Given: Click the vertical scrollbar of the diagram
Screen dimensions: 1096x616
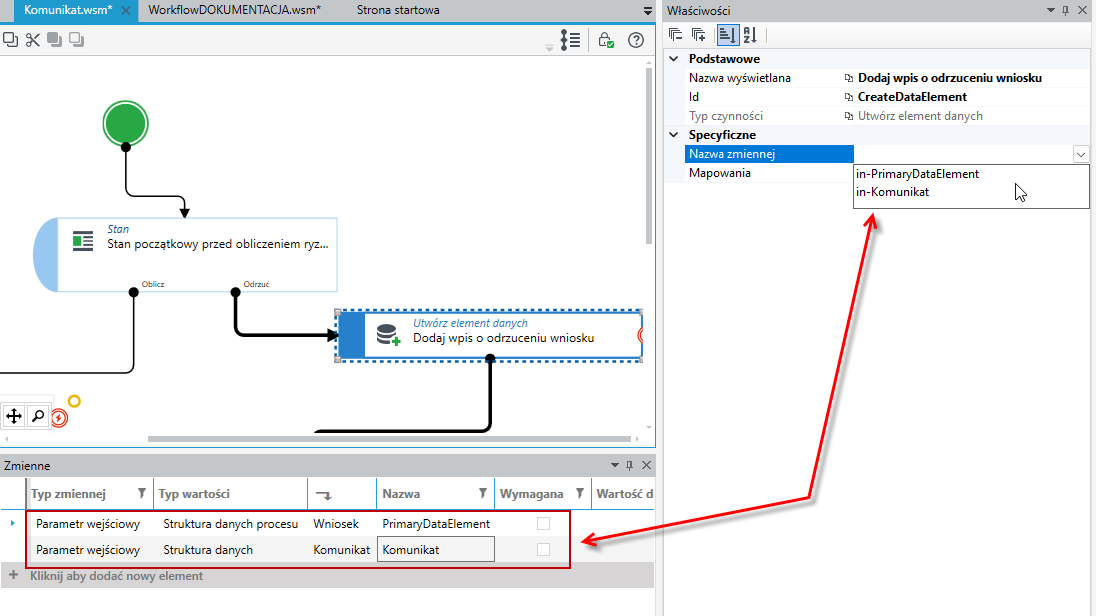Looking at the screenshot, I should (x=649, y=155).
